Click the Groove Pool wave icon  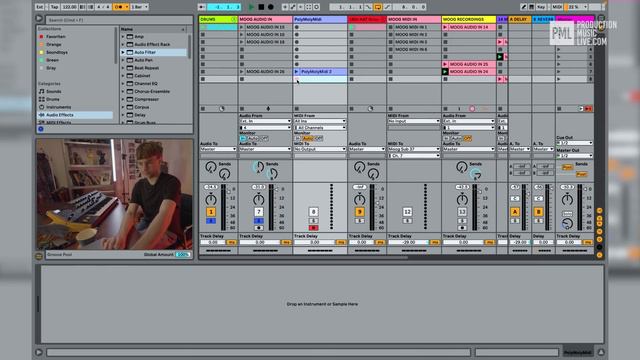[39, 256]
